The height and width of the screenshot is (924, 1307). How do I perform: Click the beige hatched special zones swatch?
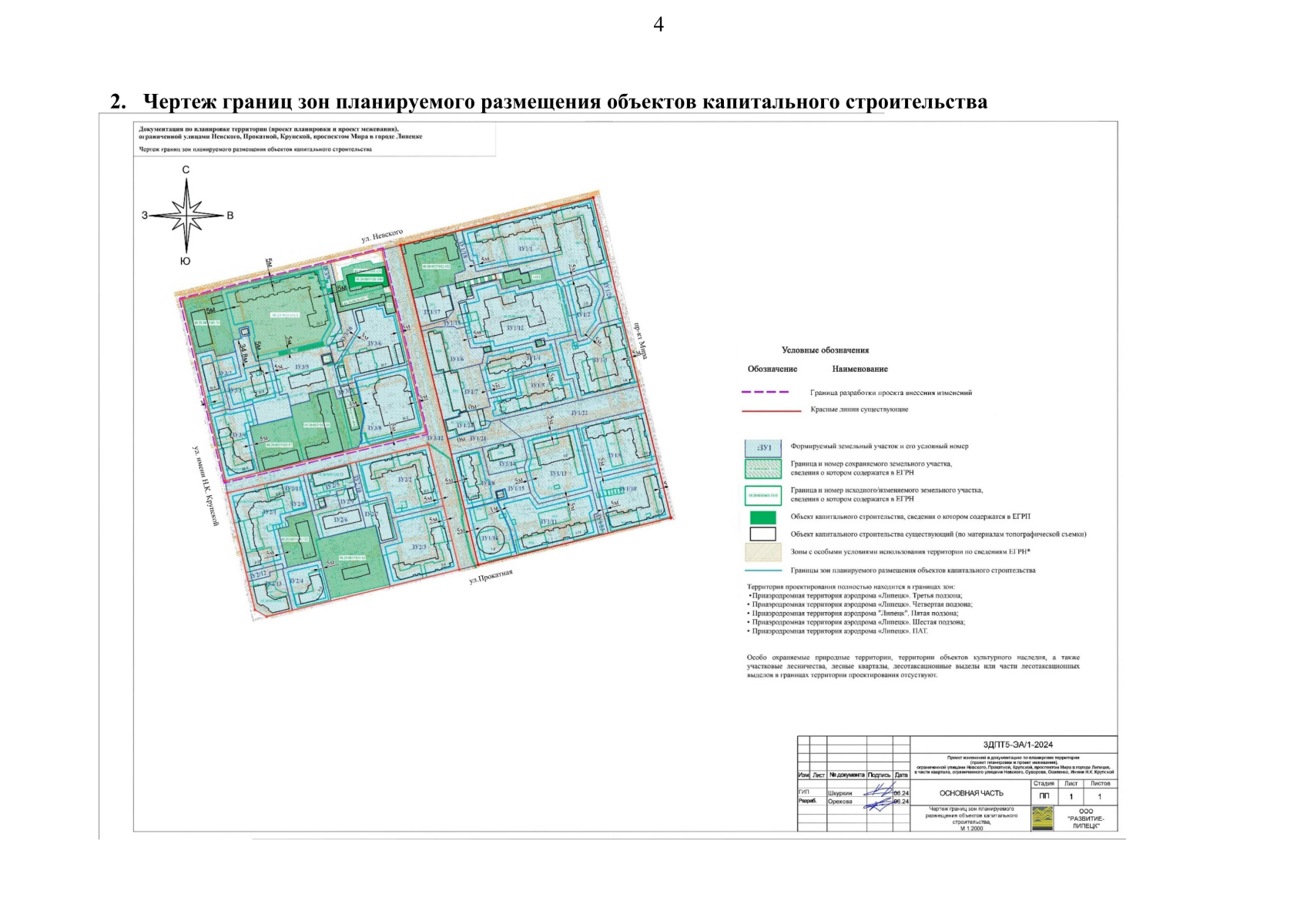pyautogui.click(x=762, y=552)
